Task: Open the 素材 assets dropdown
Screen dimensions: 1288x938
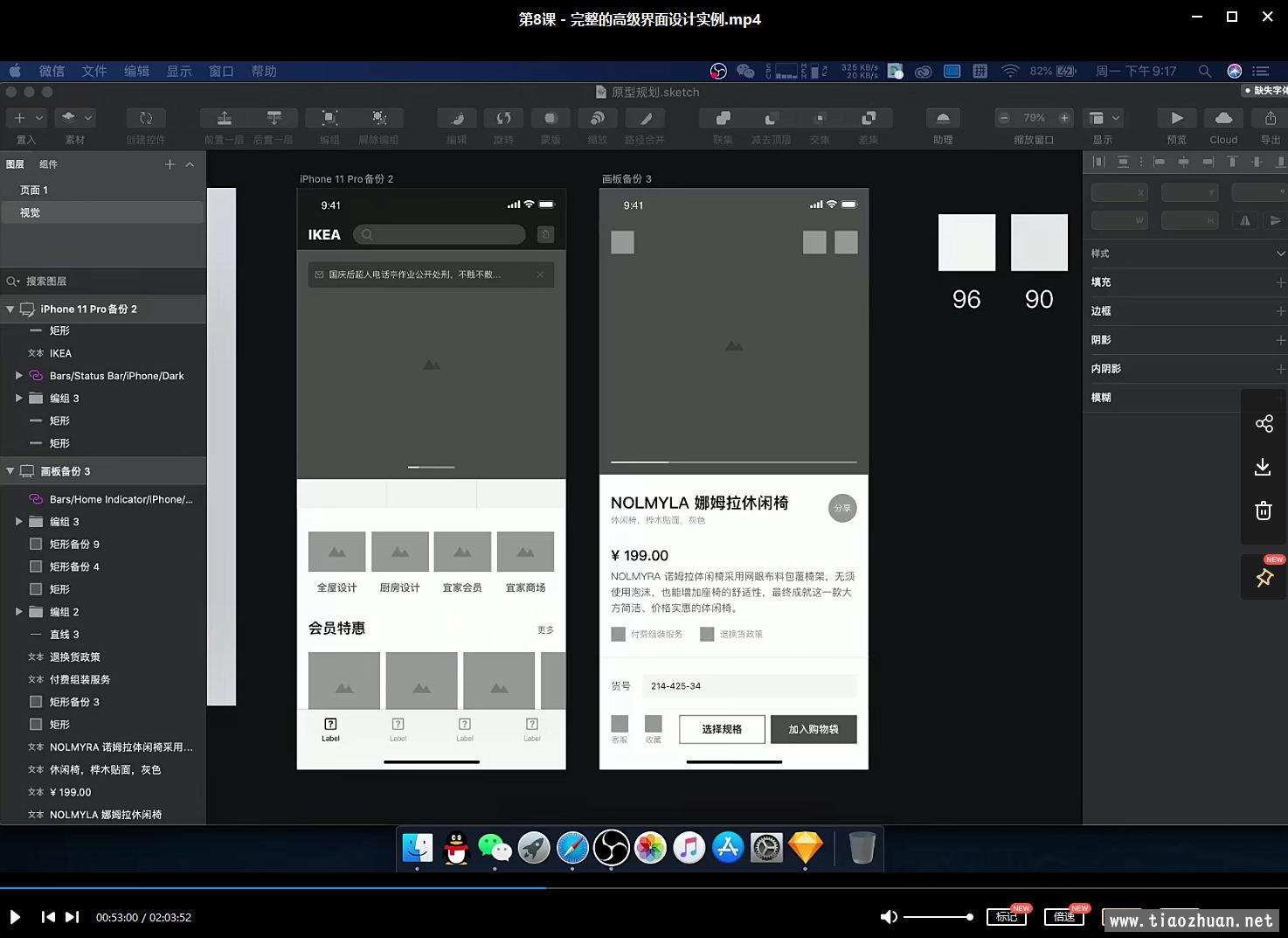Action: tap(75, 118)
